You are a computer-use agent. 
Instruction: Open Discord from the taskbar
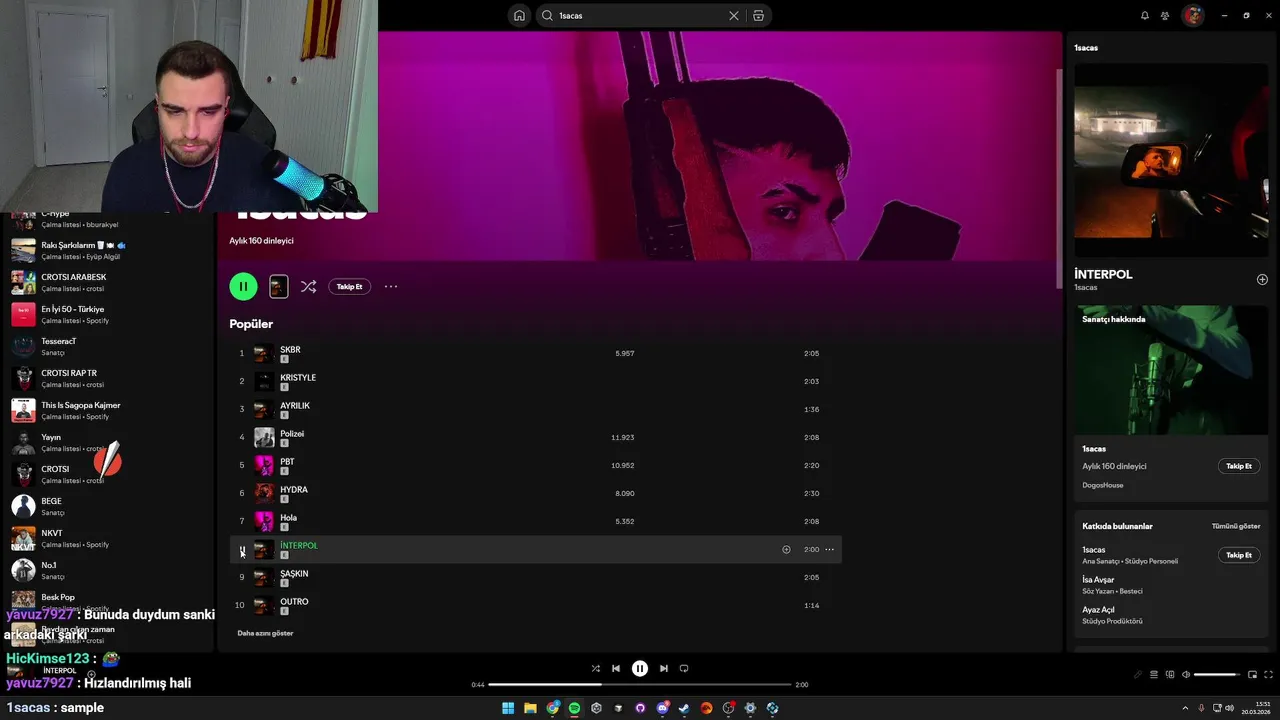tap(662, 708)
